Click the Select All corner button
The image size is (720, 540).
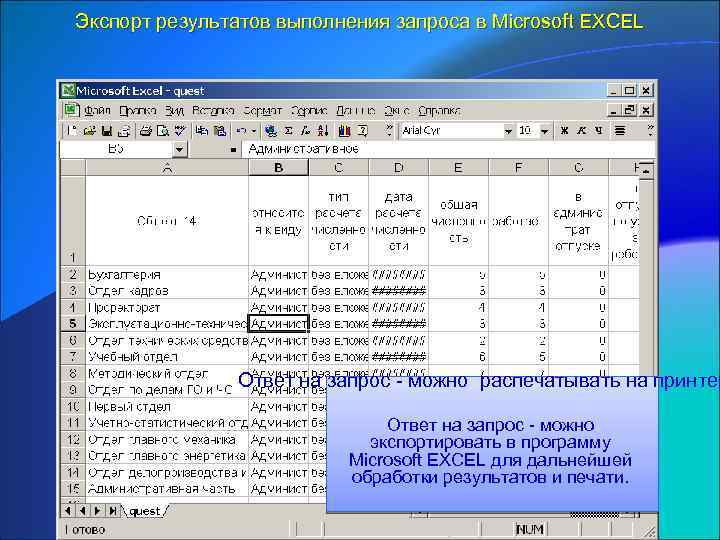tap(73, 168)
